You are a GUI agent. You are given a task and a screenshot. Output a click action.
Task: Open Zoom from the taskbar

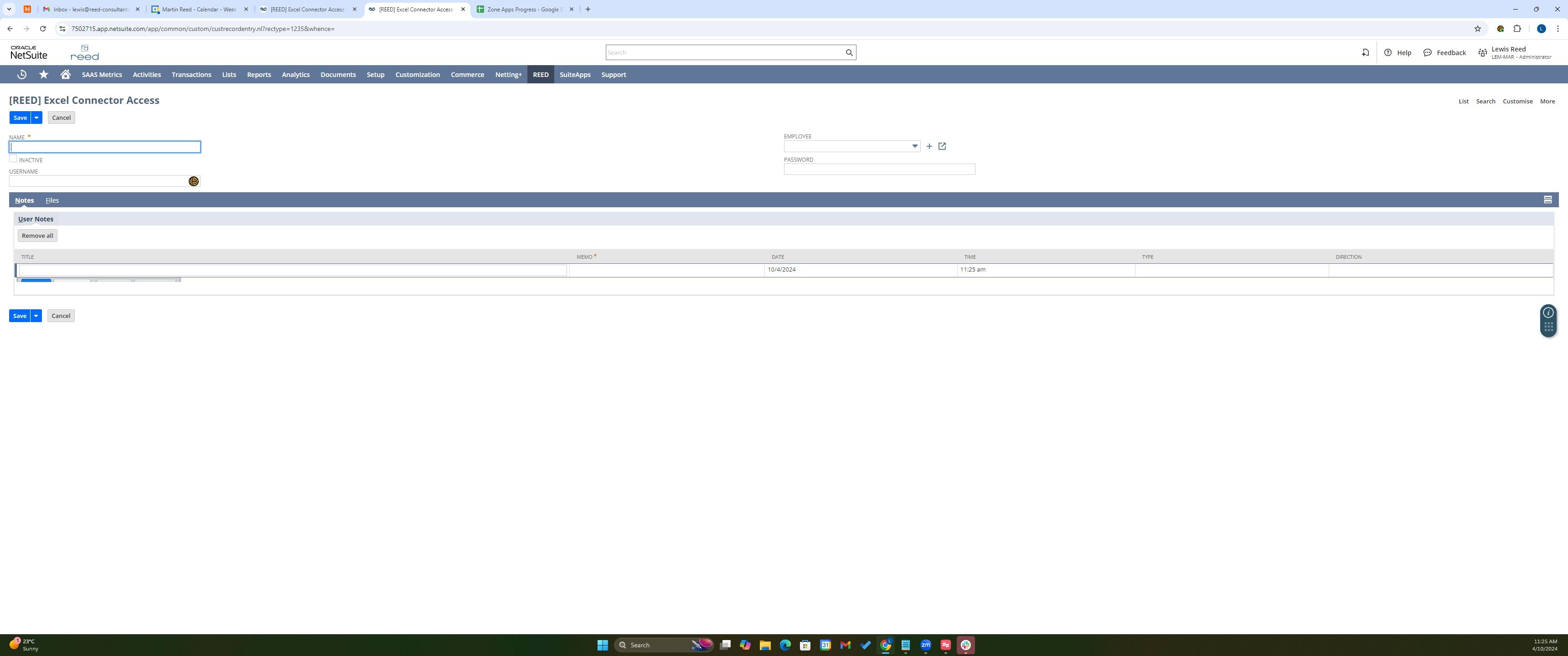tap(926, 645)
